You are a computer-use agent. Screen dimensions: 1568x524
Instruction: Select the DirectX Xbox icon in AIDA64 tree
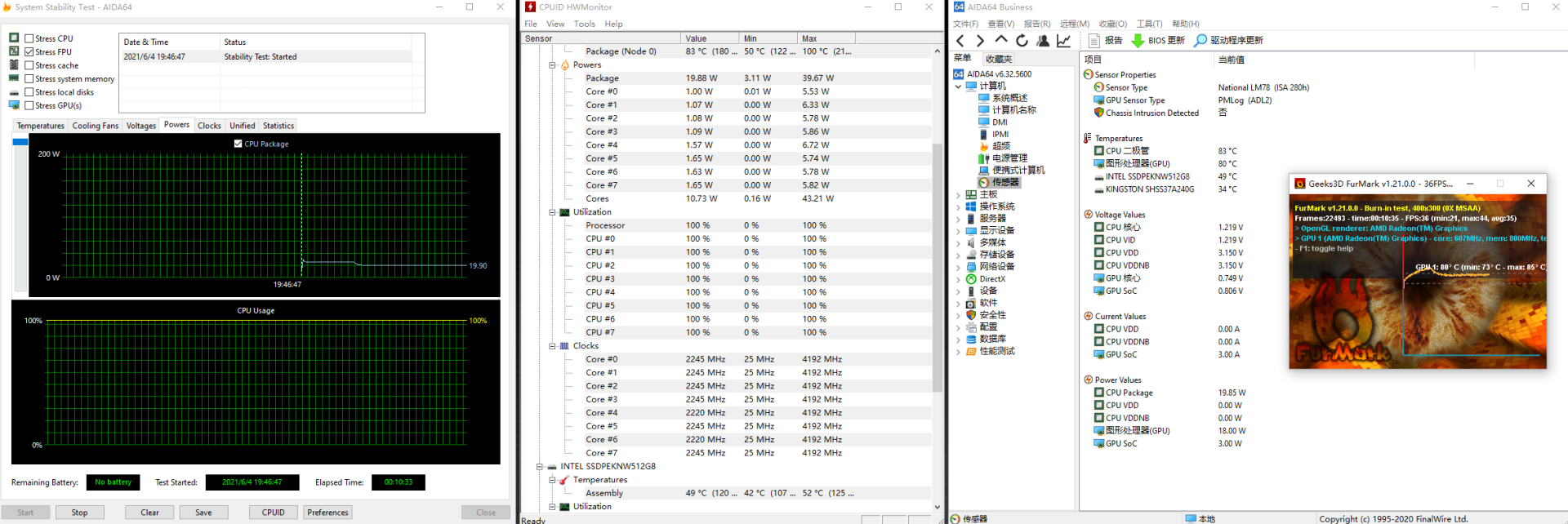(971, 279)
